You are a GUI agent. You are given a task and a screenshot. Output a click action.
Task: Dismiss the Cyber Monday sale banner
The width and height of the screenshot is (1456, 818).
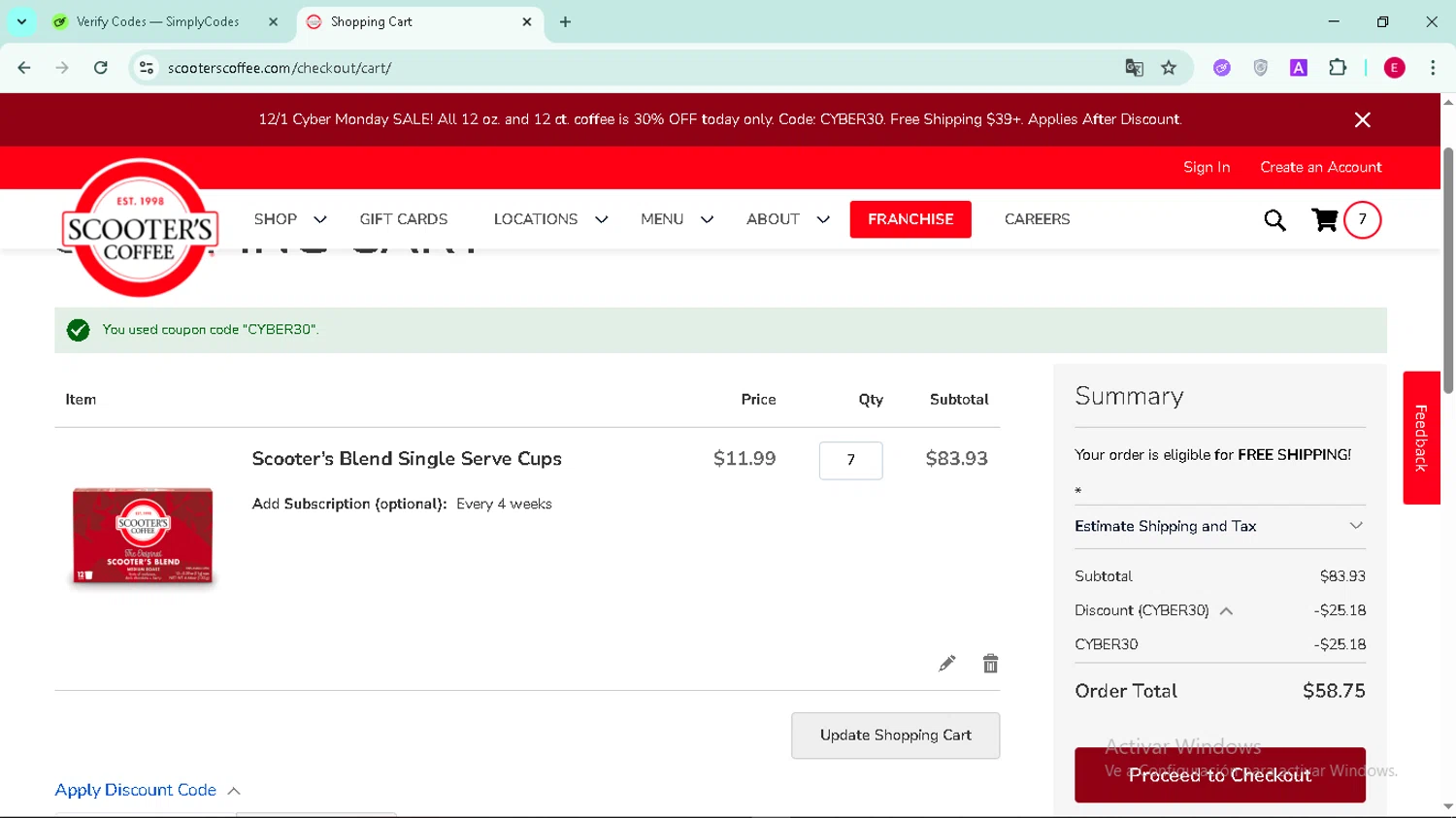click(1363, 119)
